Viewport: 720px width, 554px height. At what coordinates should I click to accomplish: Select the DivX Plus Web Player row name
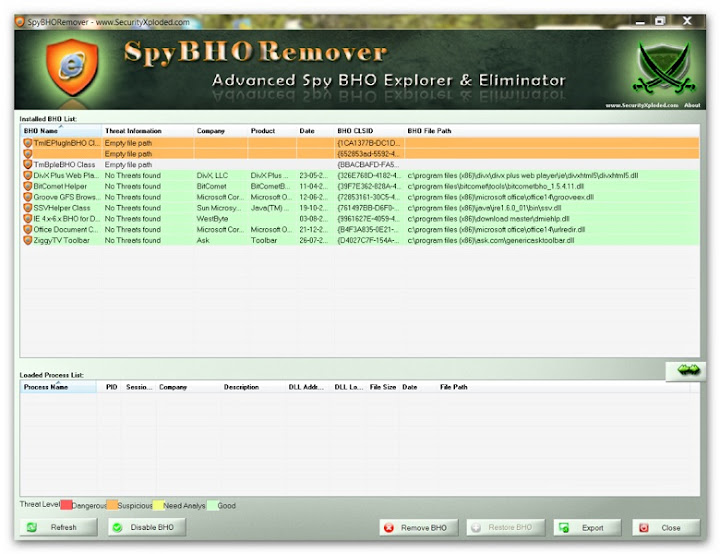click(x=66, y=175)
